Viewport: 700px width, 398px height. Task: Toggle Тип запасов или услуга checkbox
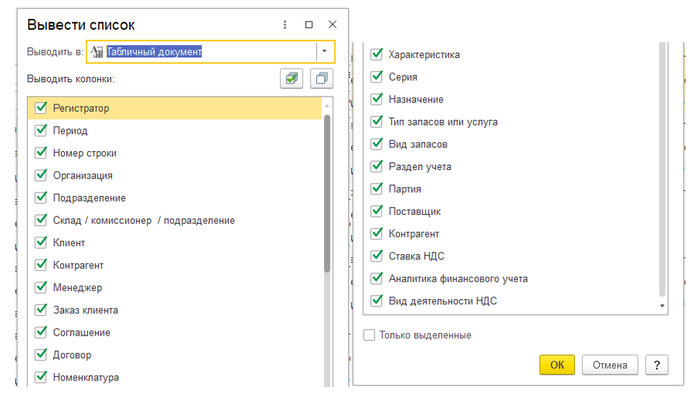tap(377, 121)
